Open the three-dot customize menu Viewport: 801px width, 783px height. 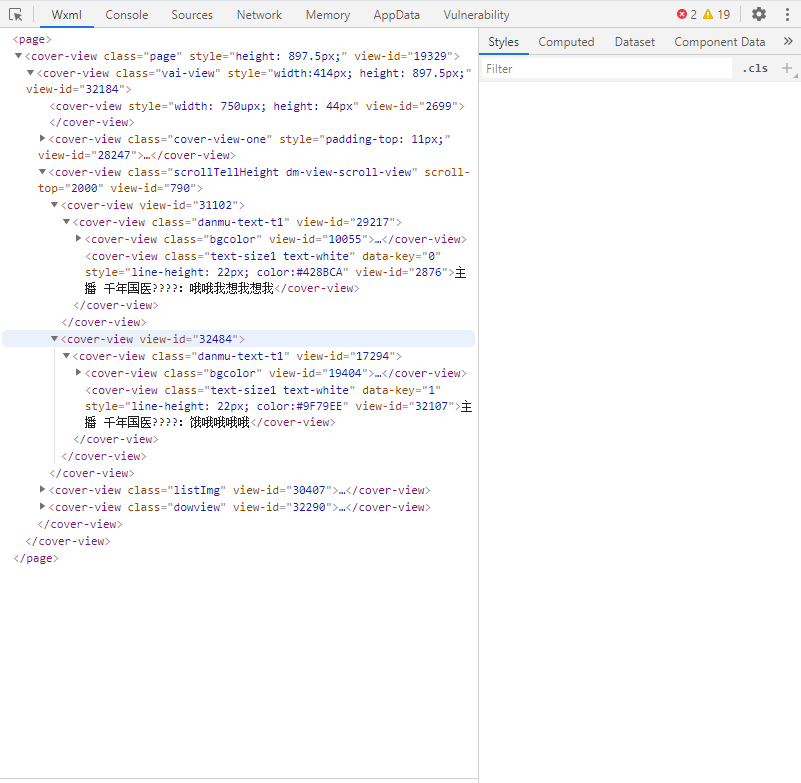click(787, 14)
